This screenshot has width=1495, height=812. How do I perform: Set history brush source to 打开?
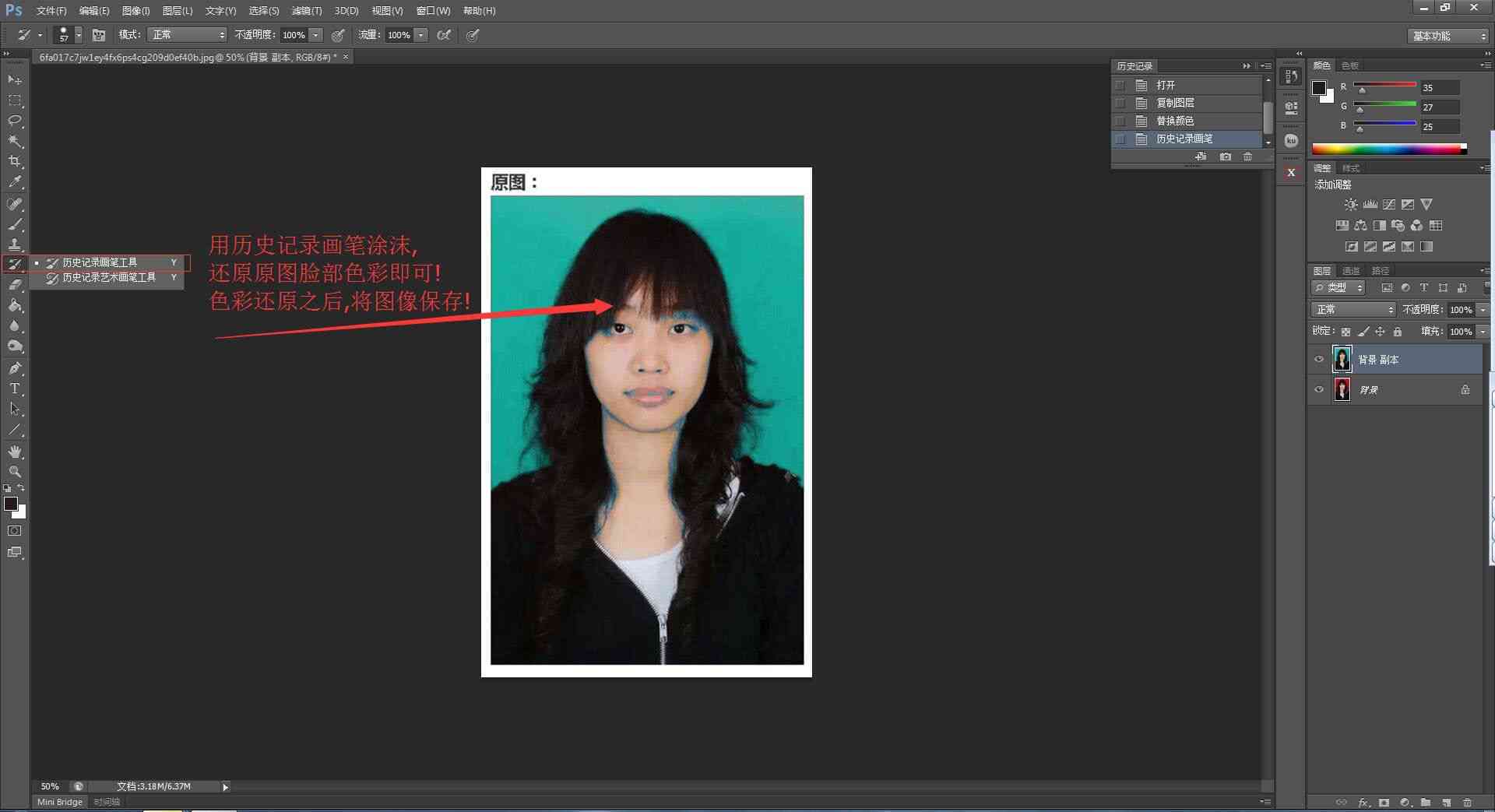pyautogui.click(x=1120, y=85)
